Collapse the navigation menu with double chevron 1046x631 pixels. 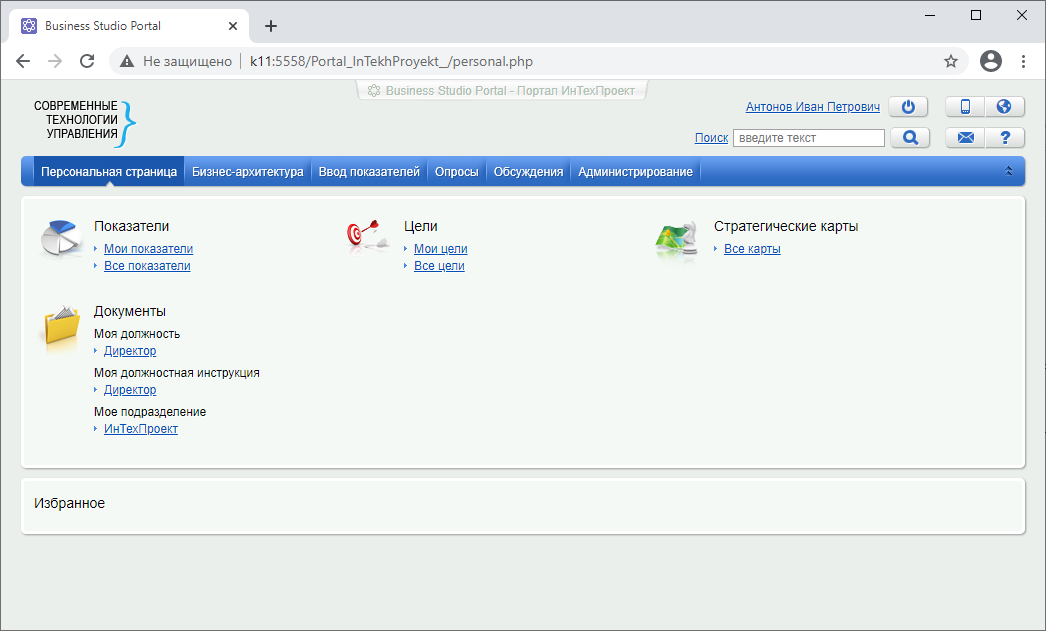[1009, 172]
